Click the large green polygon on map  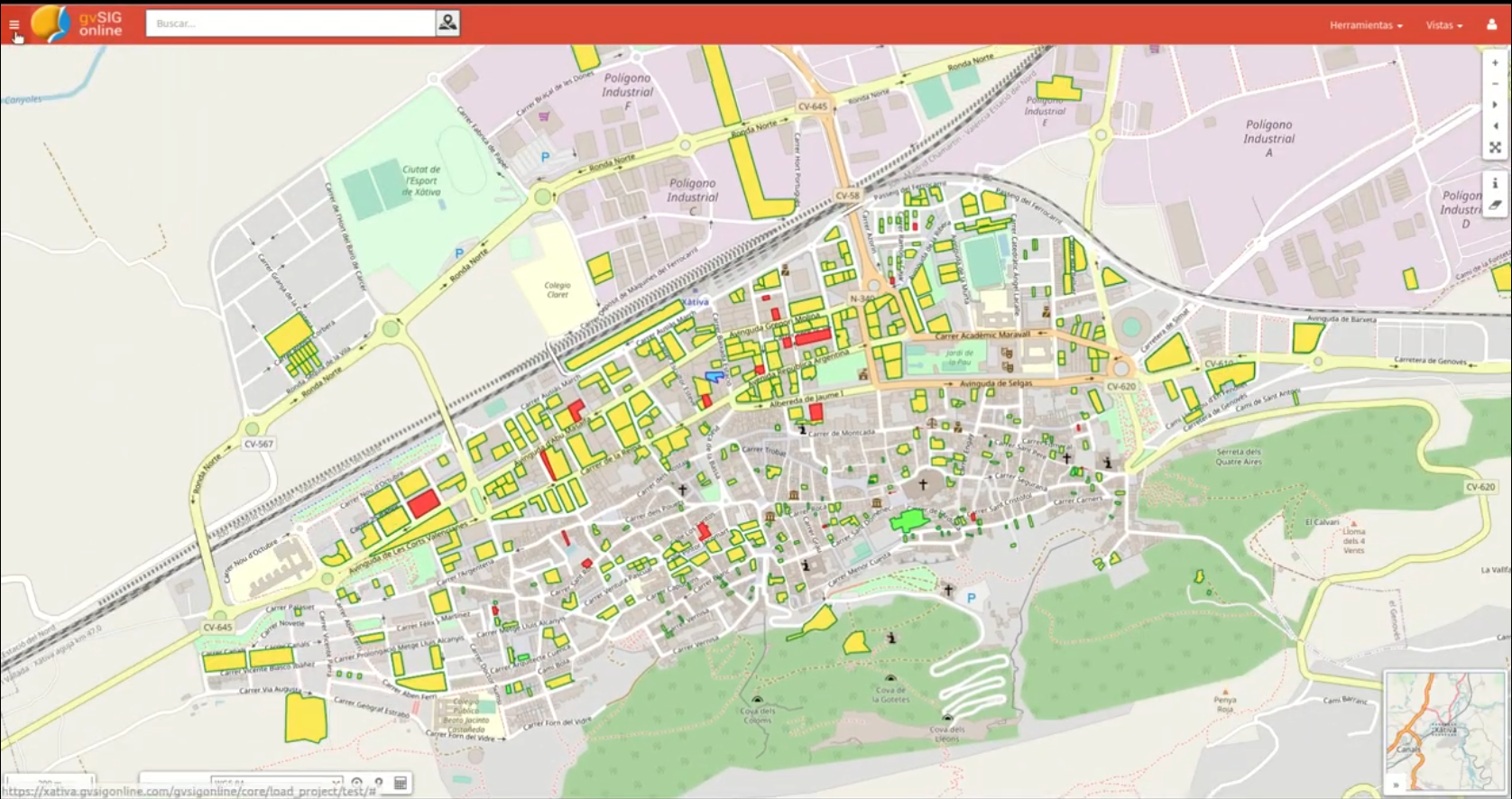[x=909, y=520]
